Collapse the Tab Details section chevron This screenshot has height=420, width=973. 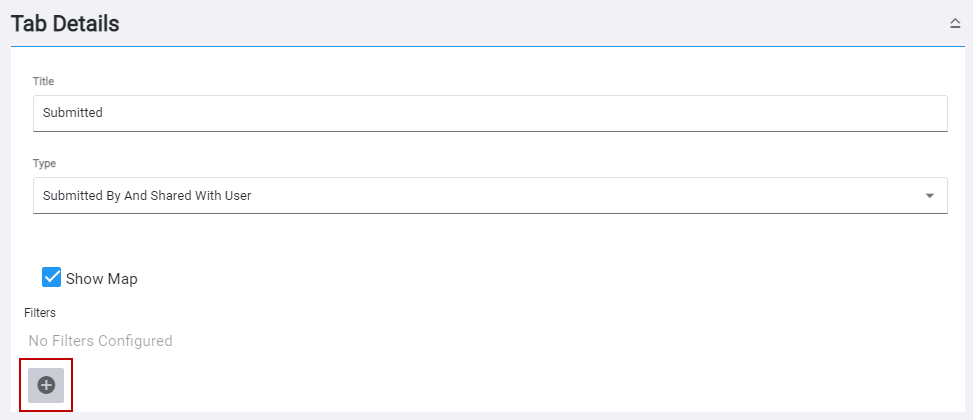click(955, 24)
